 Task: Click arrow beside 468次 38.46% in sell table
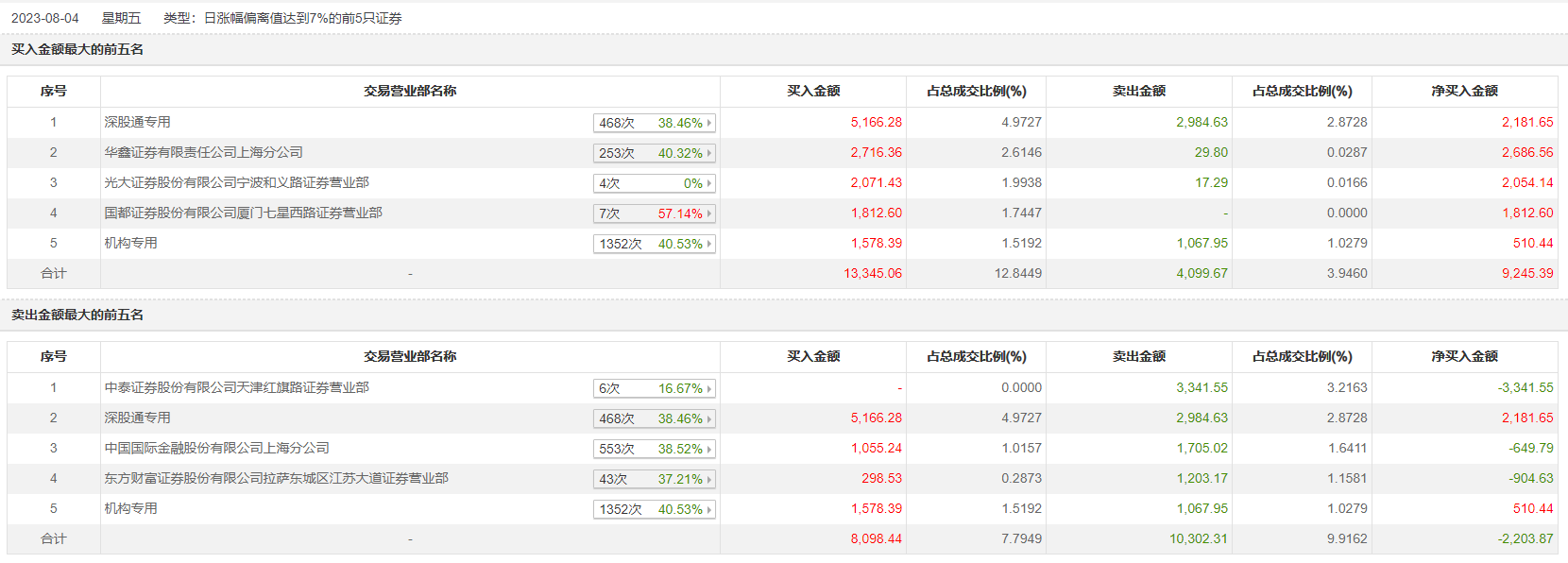click(x=709, y=418)
